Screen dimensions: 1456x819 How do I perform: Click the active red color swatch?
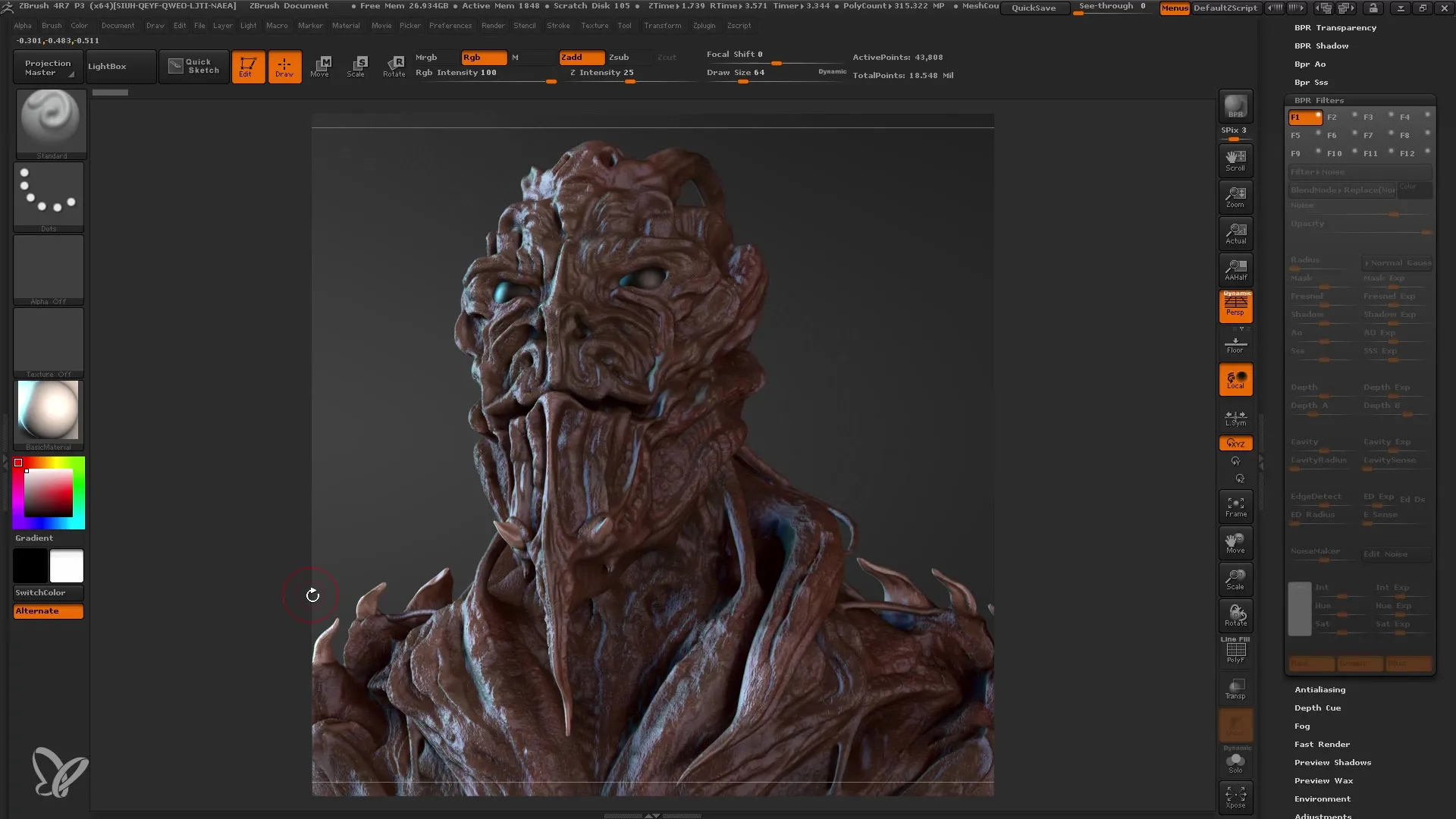(x=20, y=463)
